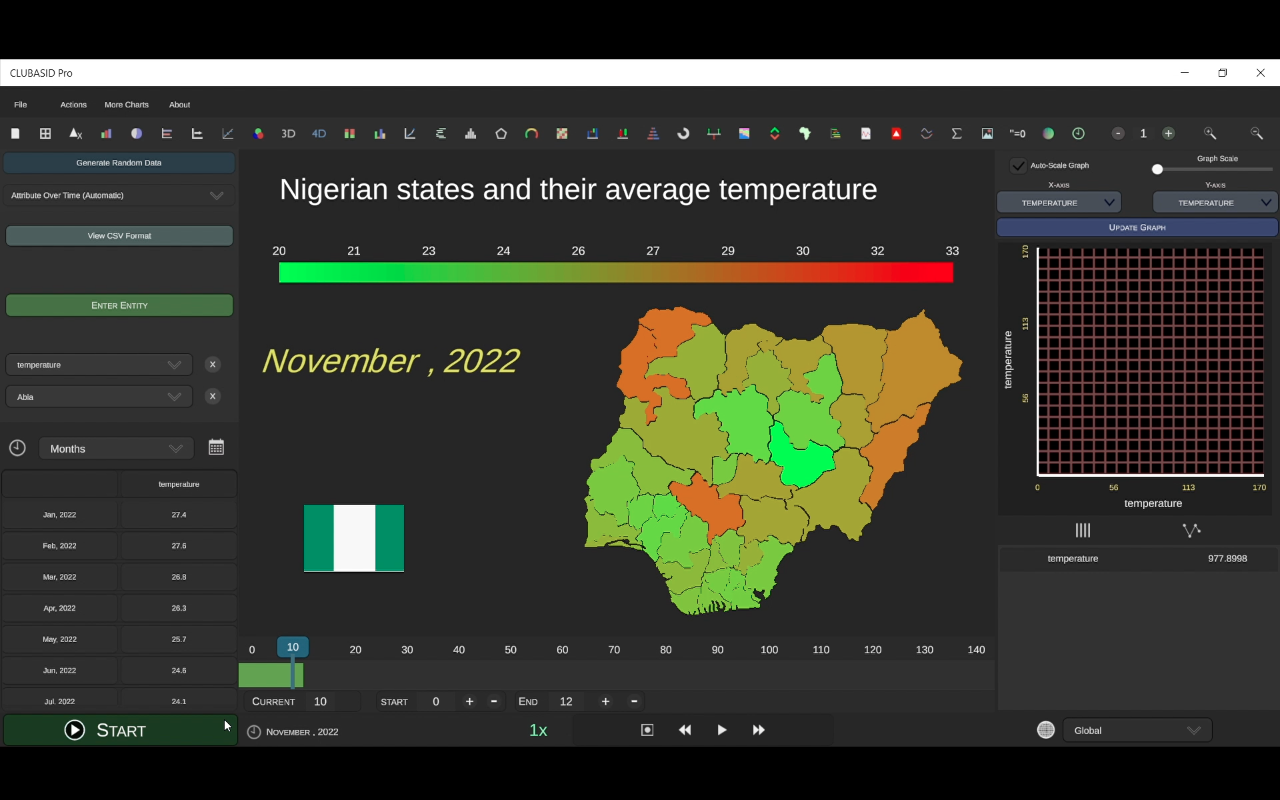Select the pyramid chart icon
This screenshot has height=800, width=1280.
pos(653,133)
